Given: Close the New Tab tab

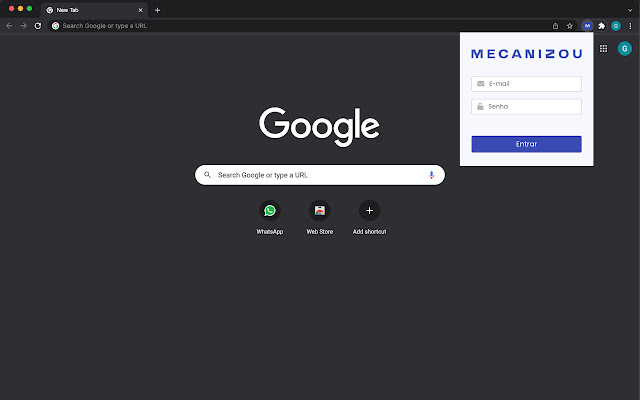Looking at the screenshot, I should point(140,10).
